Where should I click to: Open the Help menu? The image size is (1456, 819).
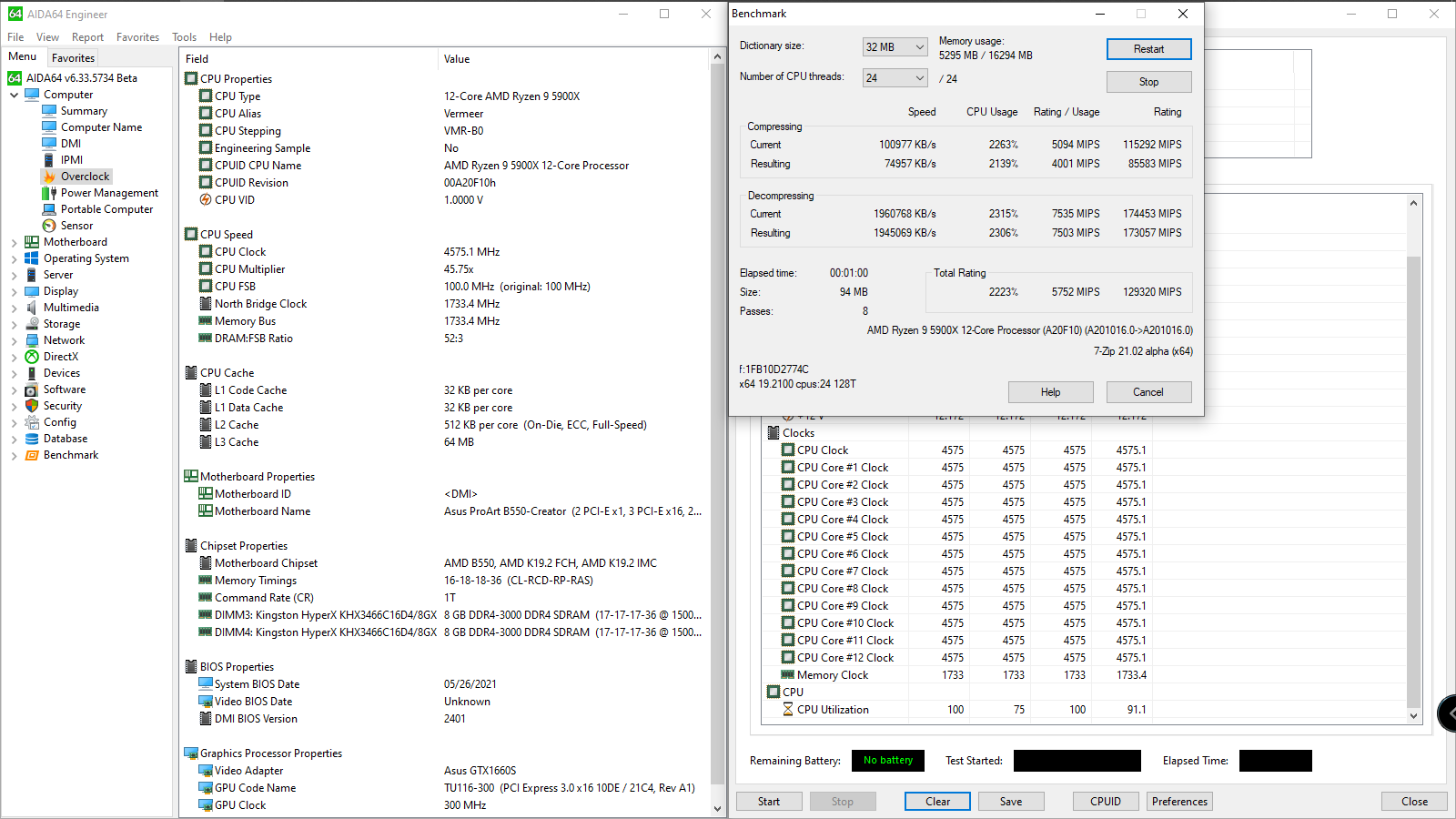(x=220, y=37)
